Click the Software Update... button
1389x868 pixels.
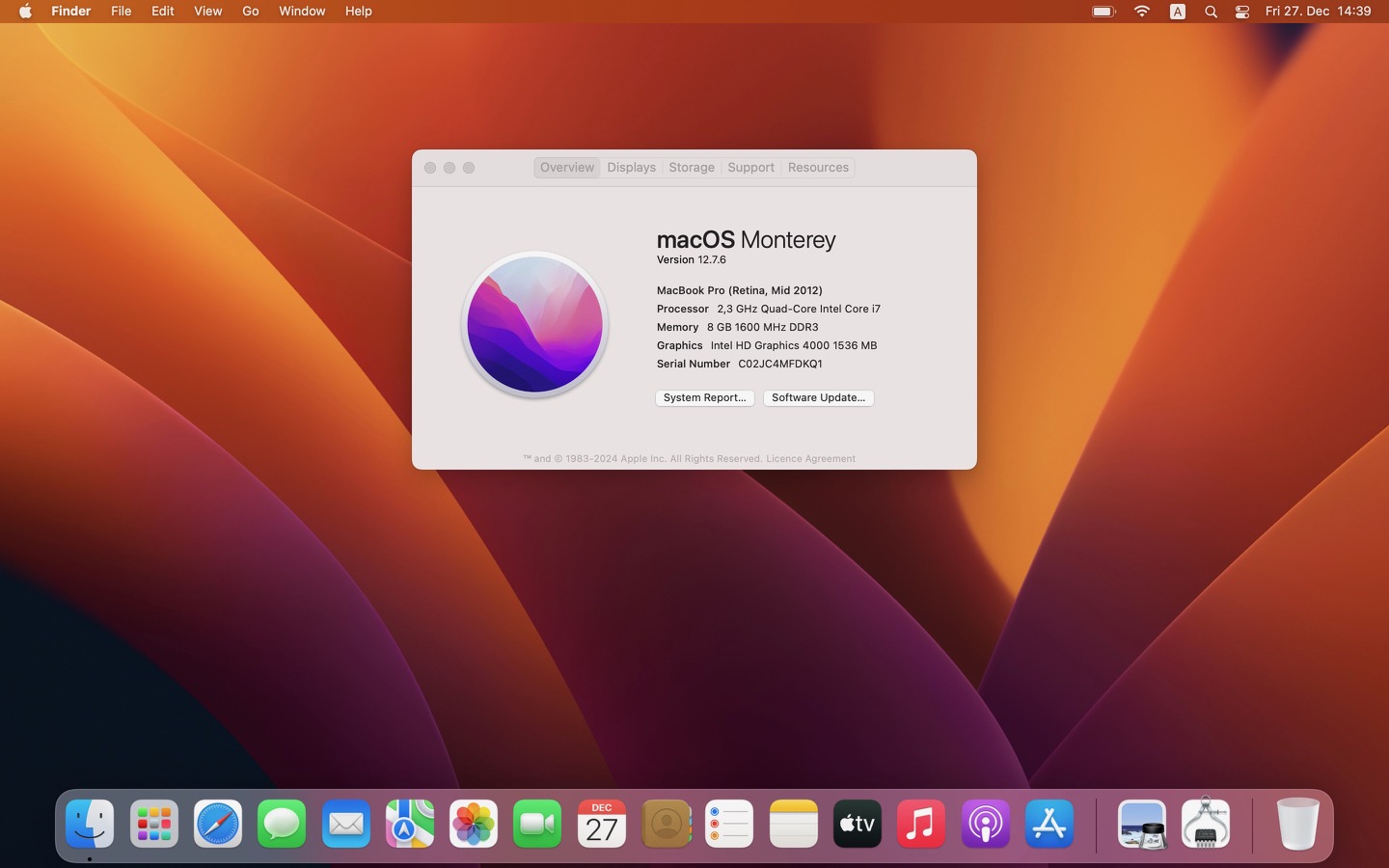819,397
